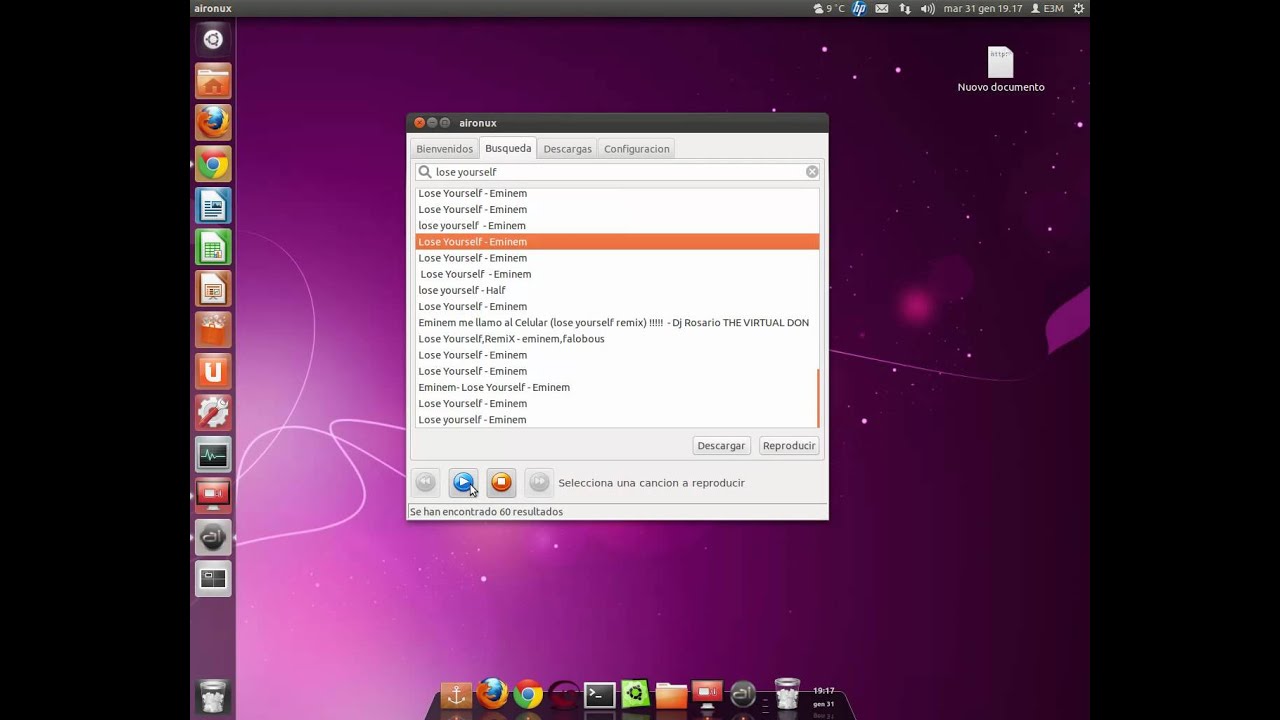Click the red screen recorder launcher icon

(213, 495)
